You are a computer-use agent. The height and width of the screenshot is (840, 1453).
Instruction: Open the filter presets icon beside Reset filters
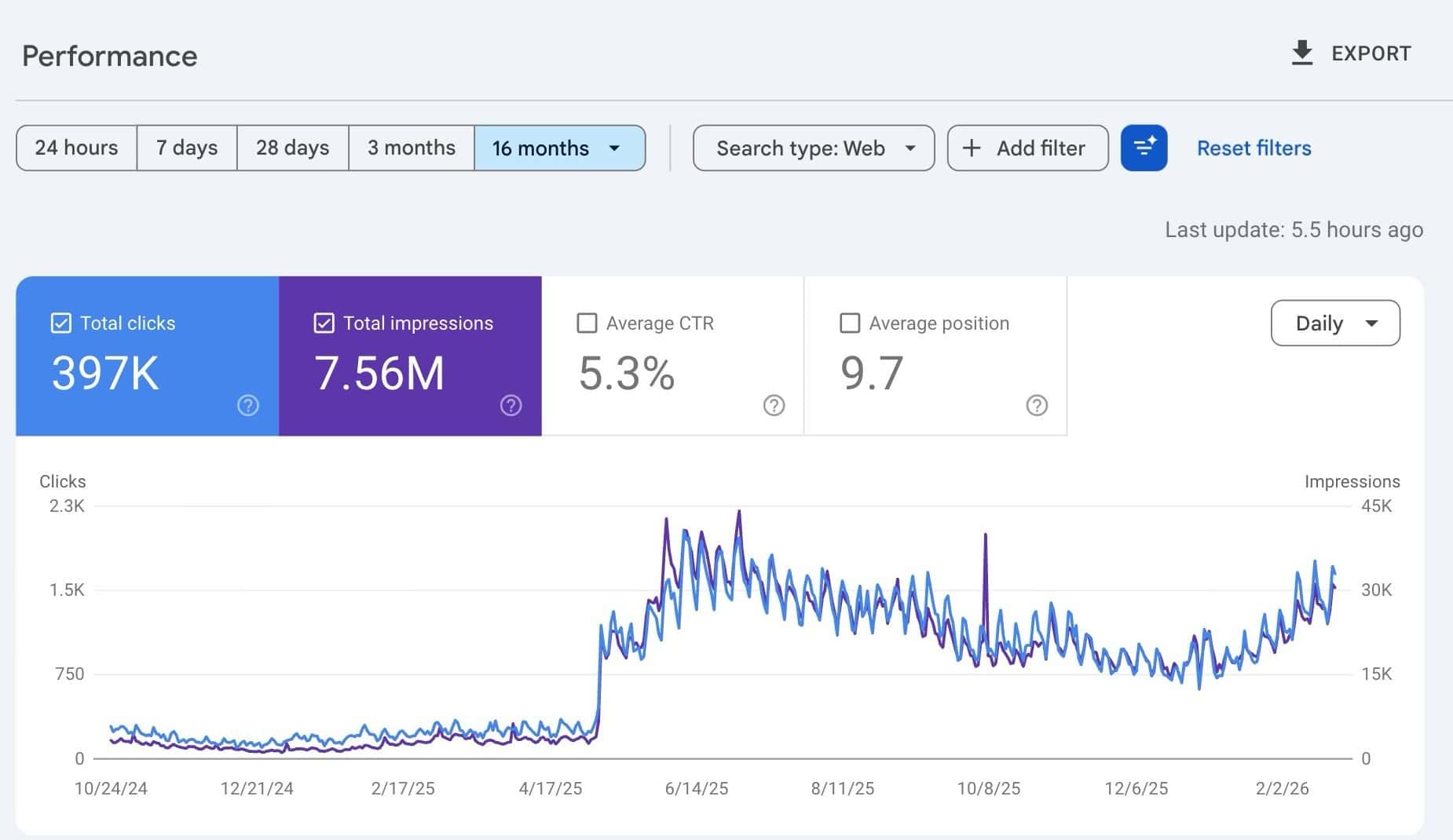[1144, 148]
